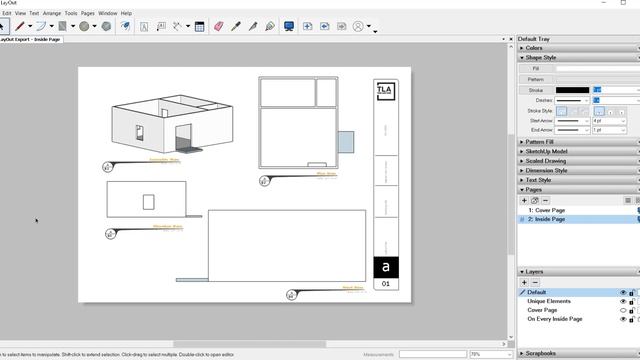Open the Pages menu
The width and height of the screenshot is (640, 360).
[87, 13]
